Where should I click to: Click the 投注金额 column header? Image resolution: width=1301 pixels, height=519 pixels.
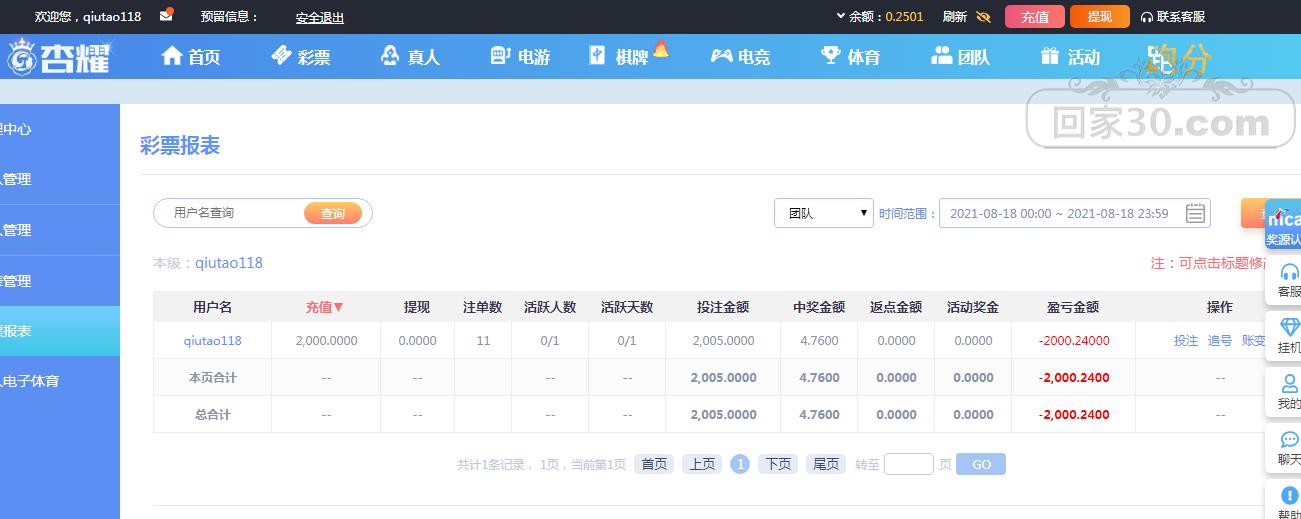723,307
